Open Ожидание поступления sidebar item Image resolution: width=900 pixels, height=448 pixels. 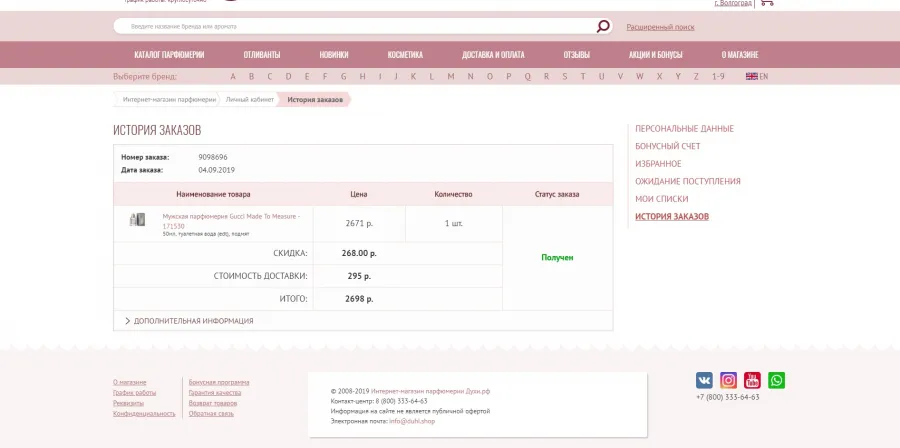click(688, 181)
